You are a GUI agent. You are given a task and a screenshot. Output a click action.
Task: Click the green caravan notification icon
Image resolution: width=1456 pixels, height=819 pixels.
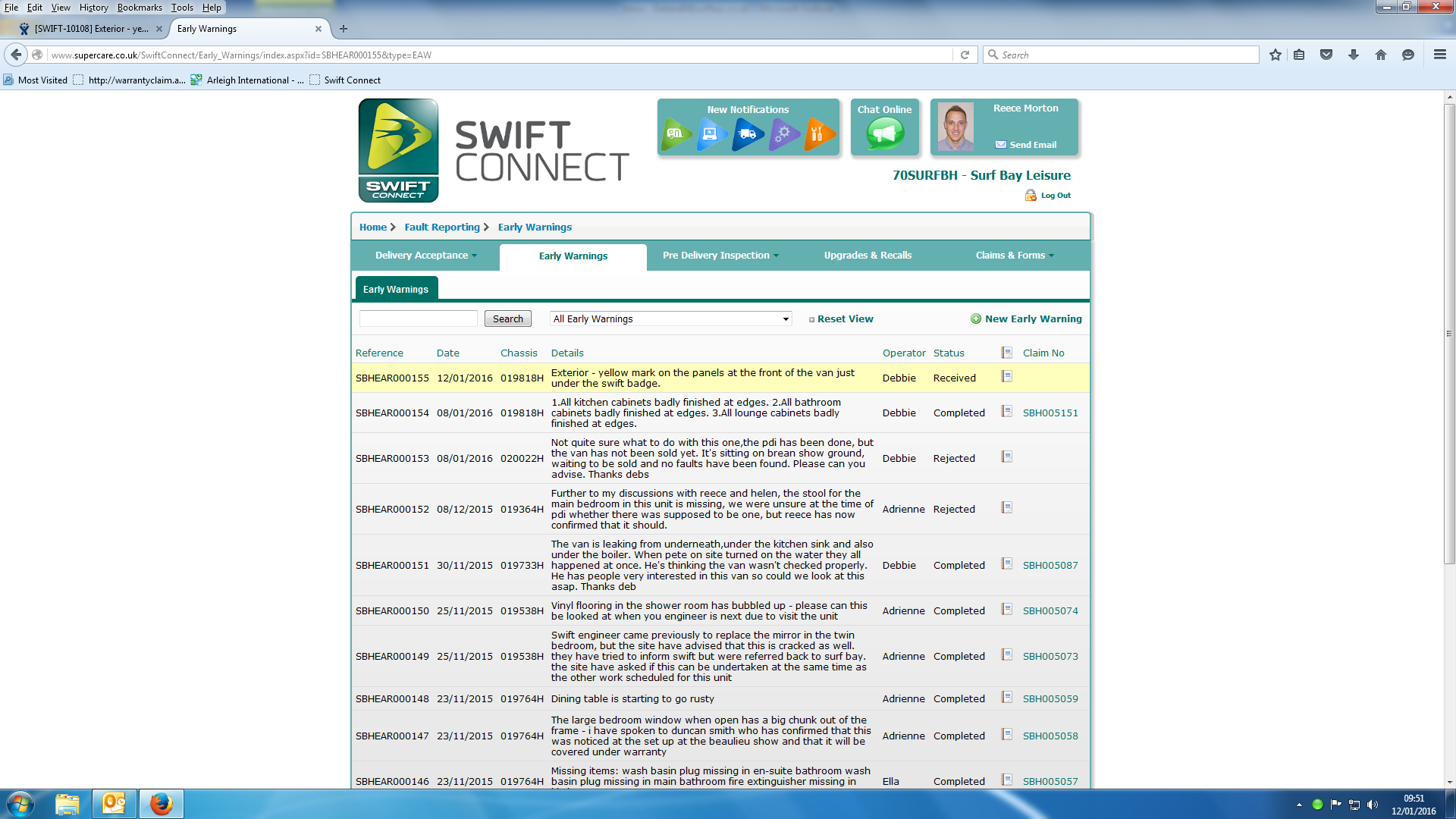coord(676,134)
